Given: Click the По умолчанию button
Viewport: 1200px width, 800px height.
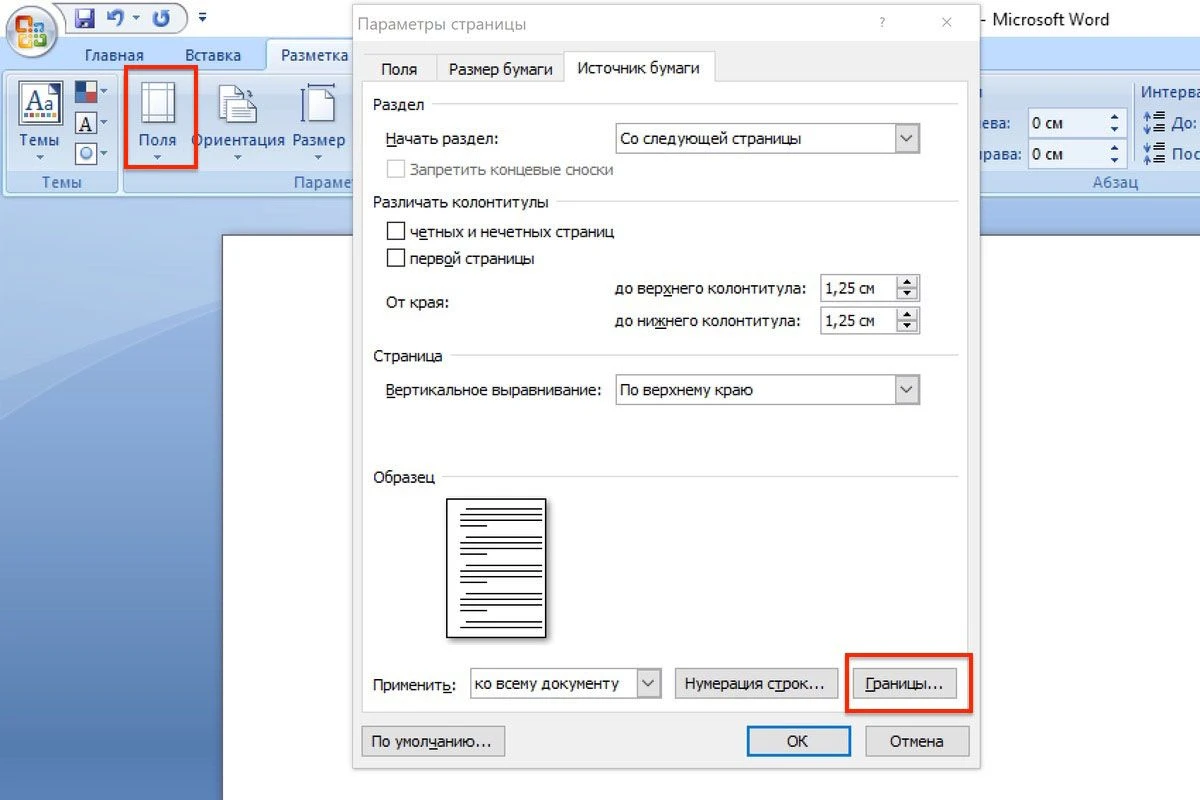Looking at the screenshot, I should (x=432, y=741).
